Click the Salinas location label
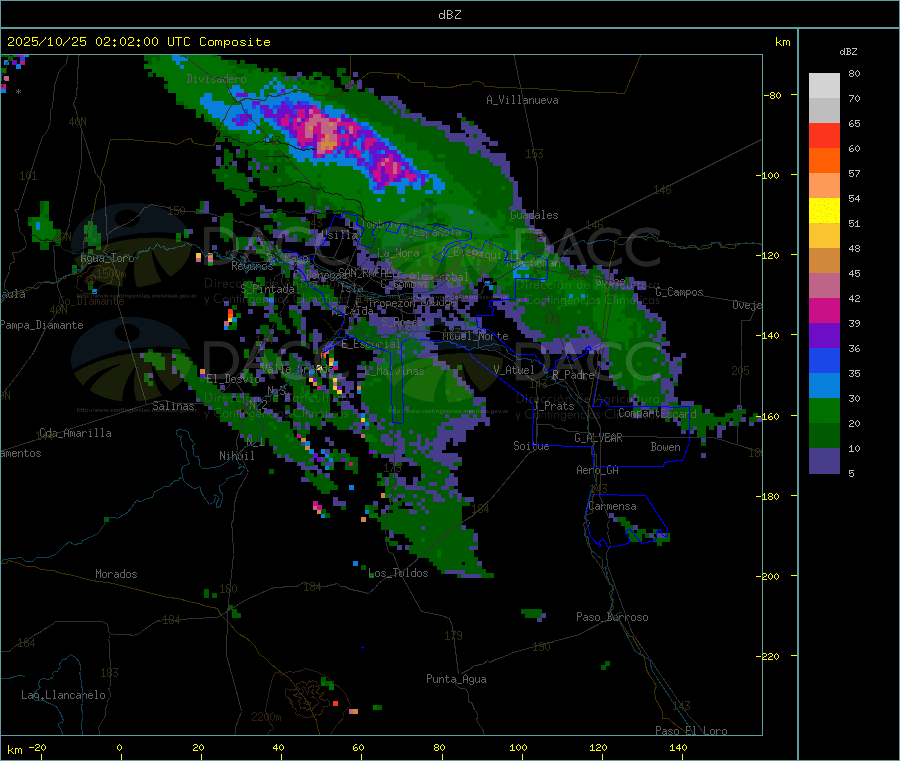The width and height of the screenshot is (900, 761). (173, 406)
